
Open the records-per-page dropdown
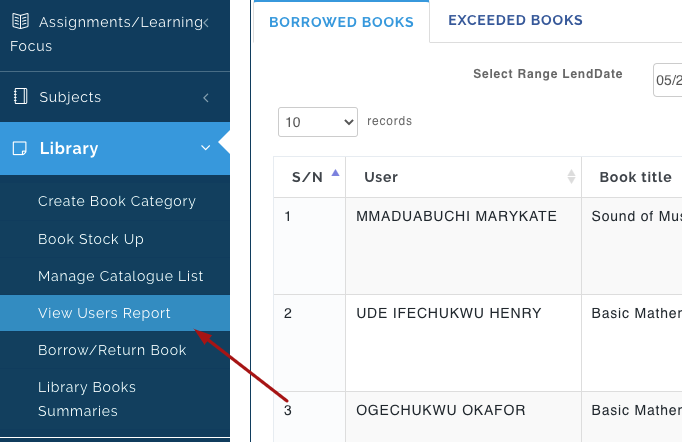(318, 122)
